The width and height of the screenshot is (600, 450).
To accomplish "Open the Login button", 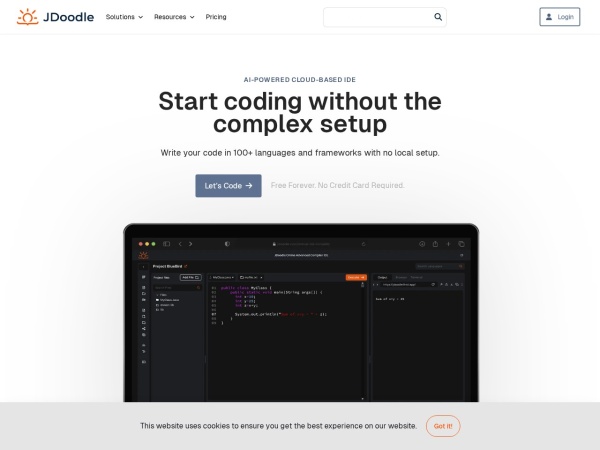I will click(560, 17).
